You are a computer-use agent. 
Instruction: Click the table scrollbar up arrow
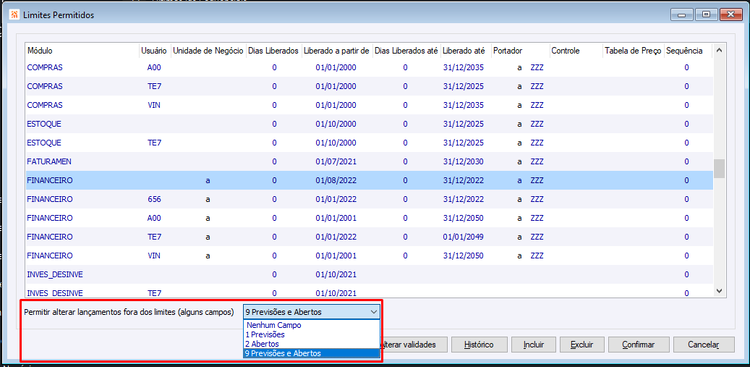click(719, 50)
